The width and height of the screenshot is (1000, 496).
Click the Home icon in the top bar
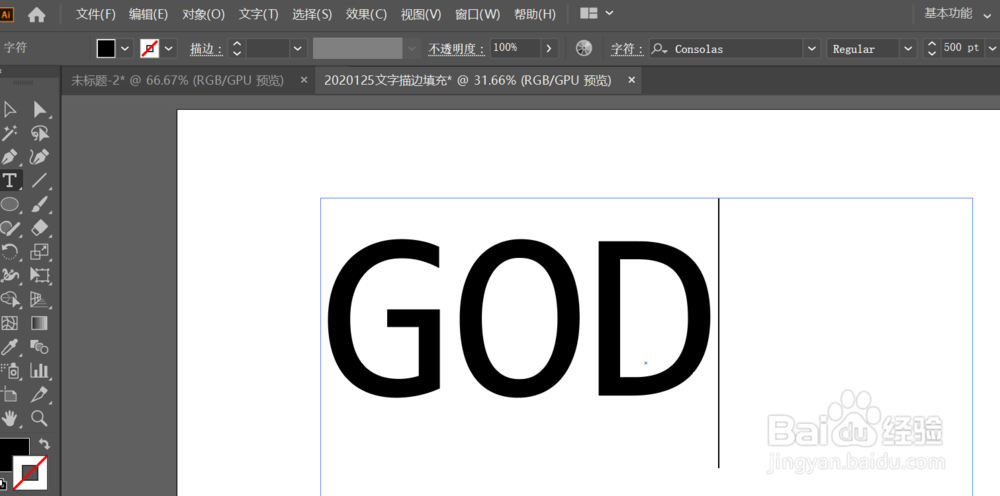click(x=36, y=15)
